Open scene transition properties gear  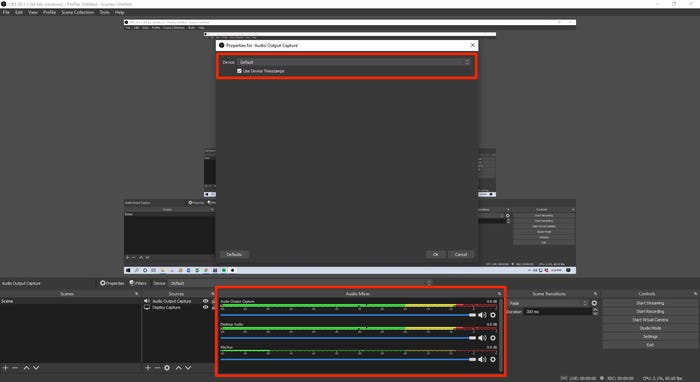[594, 303]
